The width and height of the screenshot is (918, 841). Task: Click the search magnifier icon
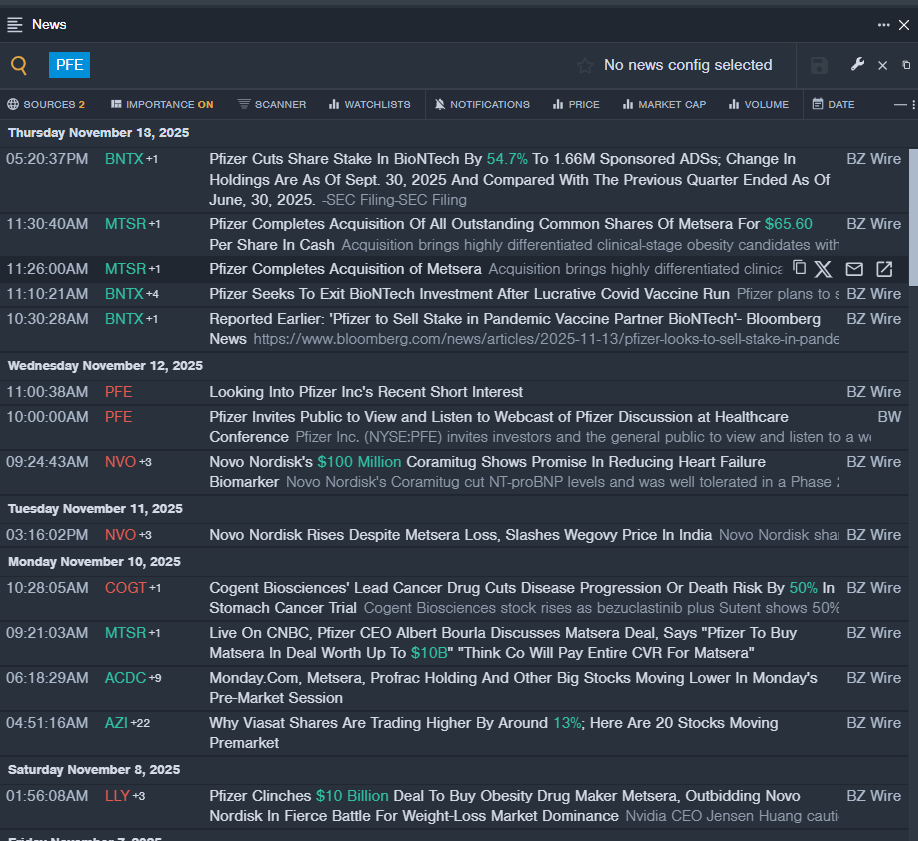(19, 66)
